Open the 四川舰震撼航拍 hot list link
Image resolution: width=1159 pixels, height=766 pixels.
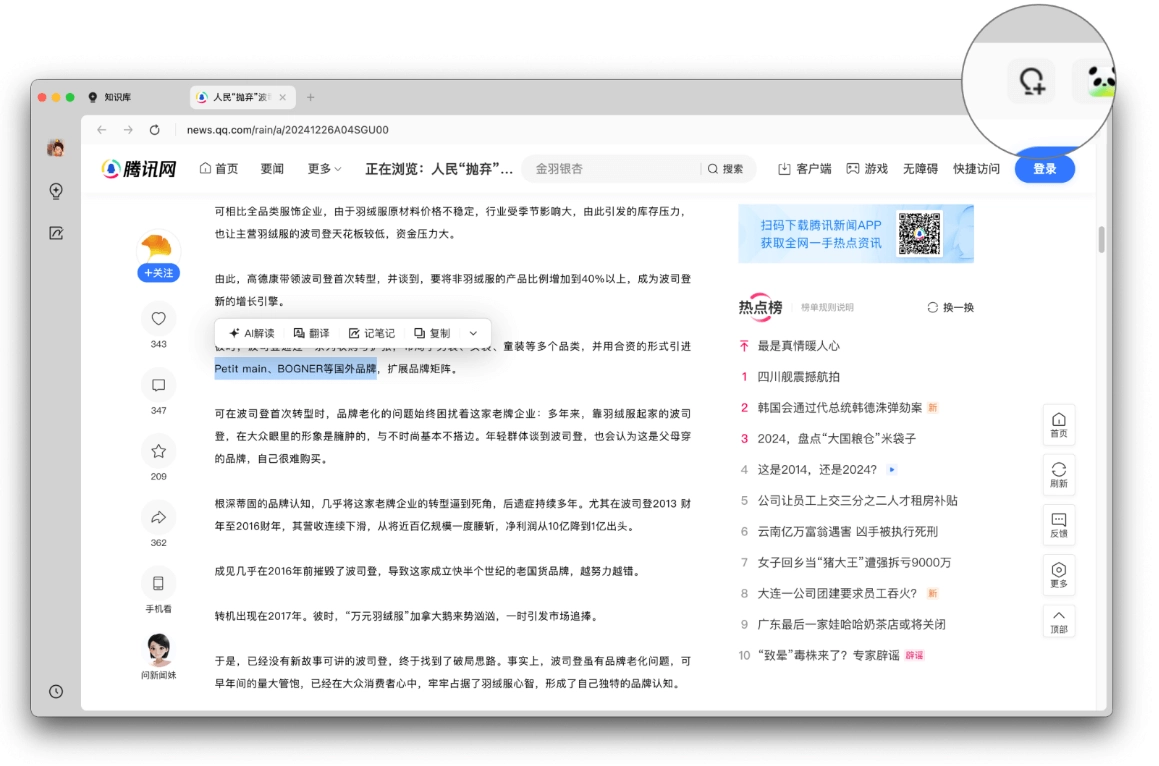[x=798, y=377]
